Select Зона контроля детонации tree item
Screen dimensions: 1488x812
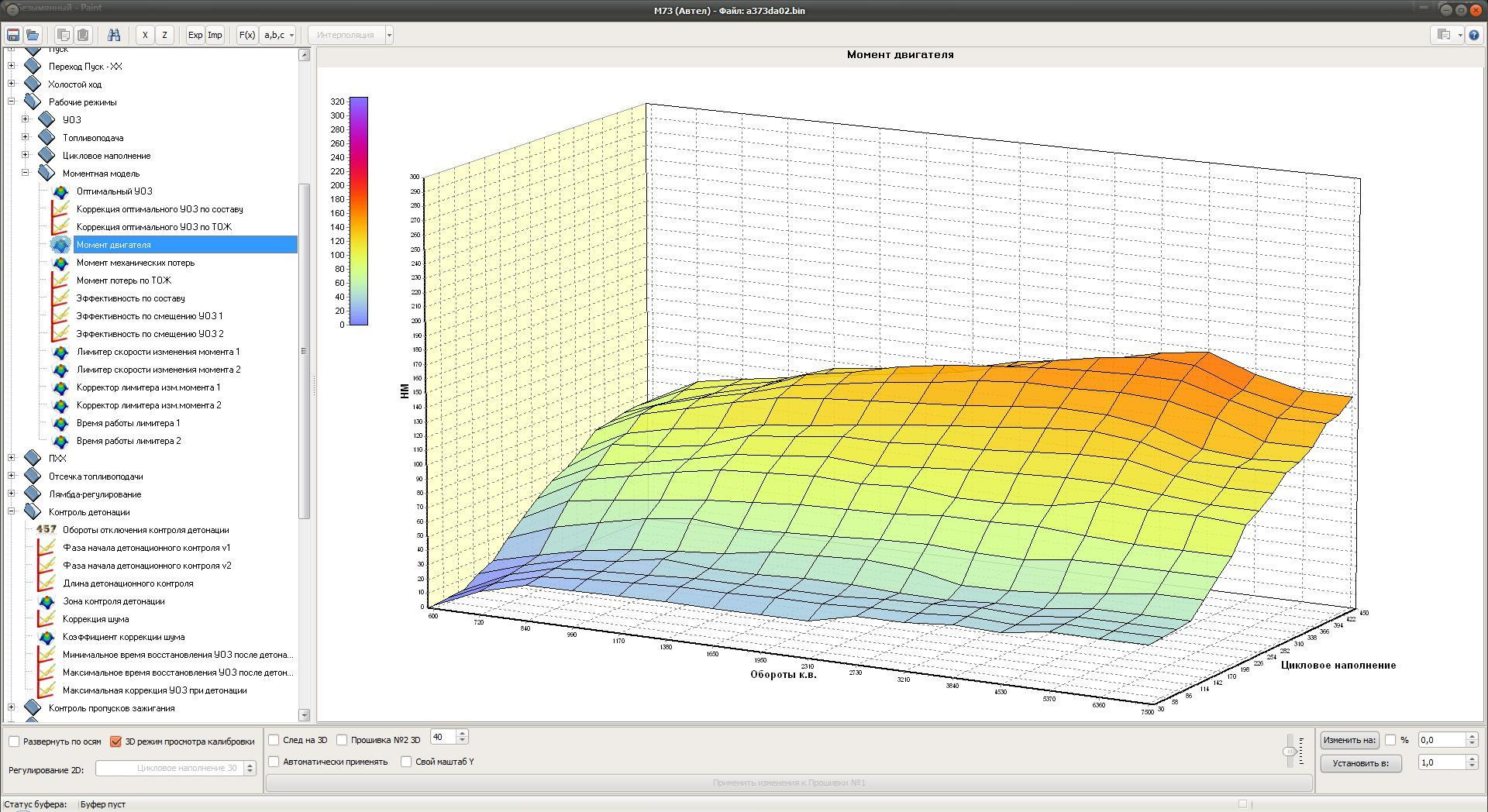[113, 601]
